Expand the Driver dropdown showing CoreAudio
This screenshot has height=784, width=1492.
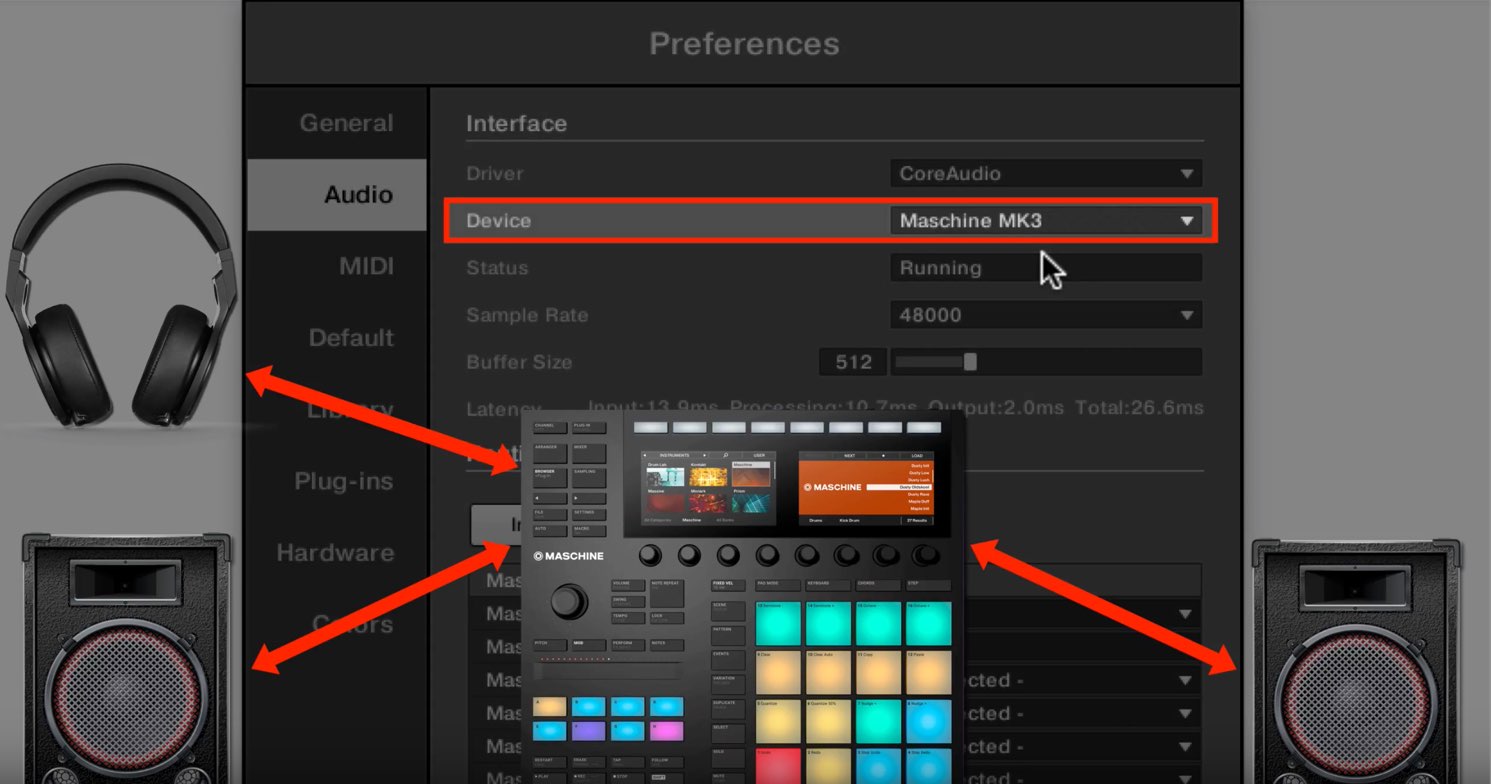point(1046,173)
